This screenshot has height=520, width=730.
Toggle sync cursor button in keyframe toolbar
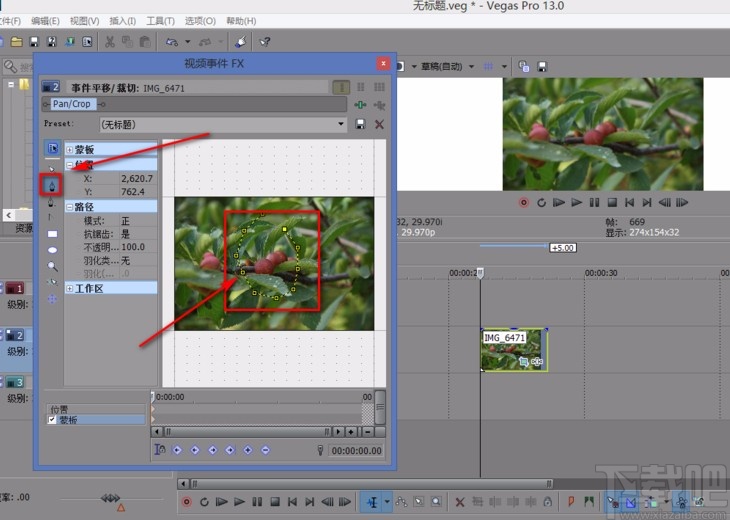(161, 450)
